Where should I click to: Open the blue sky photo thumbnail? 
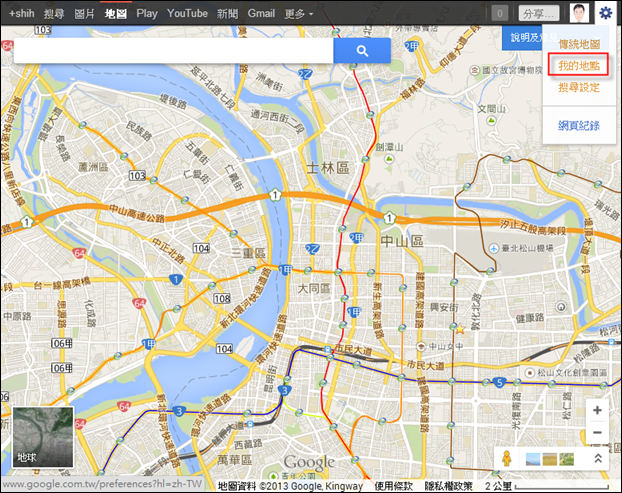tap(532, 459)
